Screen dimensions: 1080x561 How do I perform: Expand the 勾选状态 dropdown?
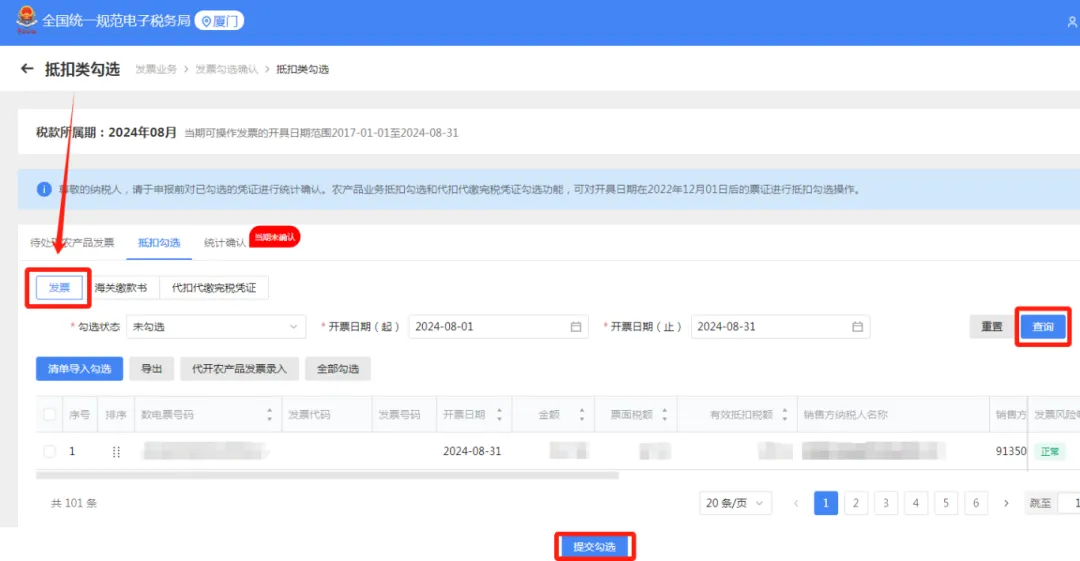click(216, 327)
